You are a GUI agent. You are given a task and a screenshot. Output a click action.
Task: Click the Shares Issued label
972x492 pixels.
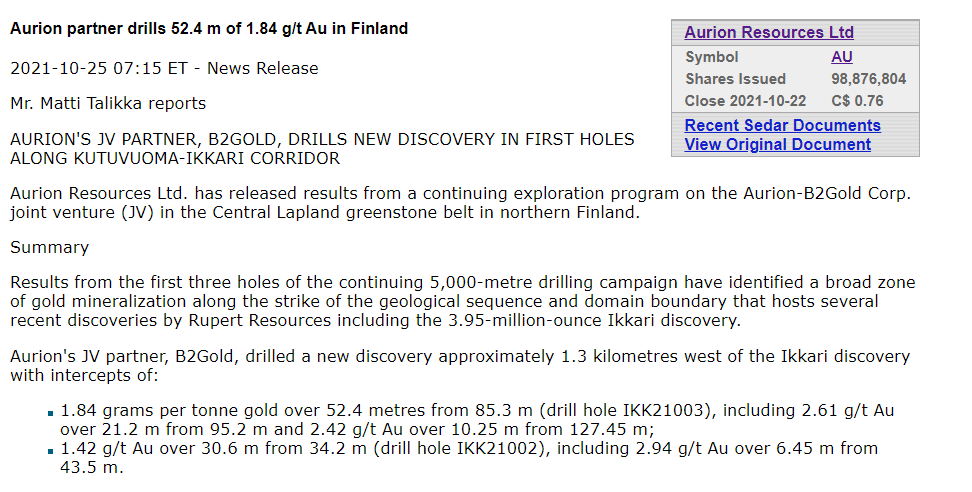click(735, 79)
